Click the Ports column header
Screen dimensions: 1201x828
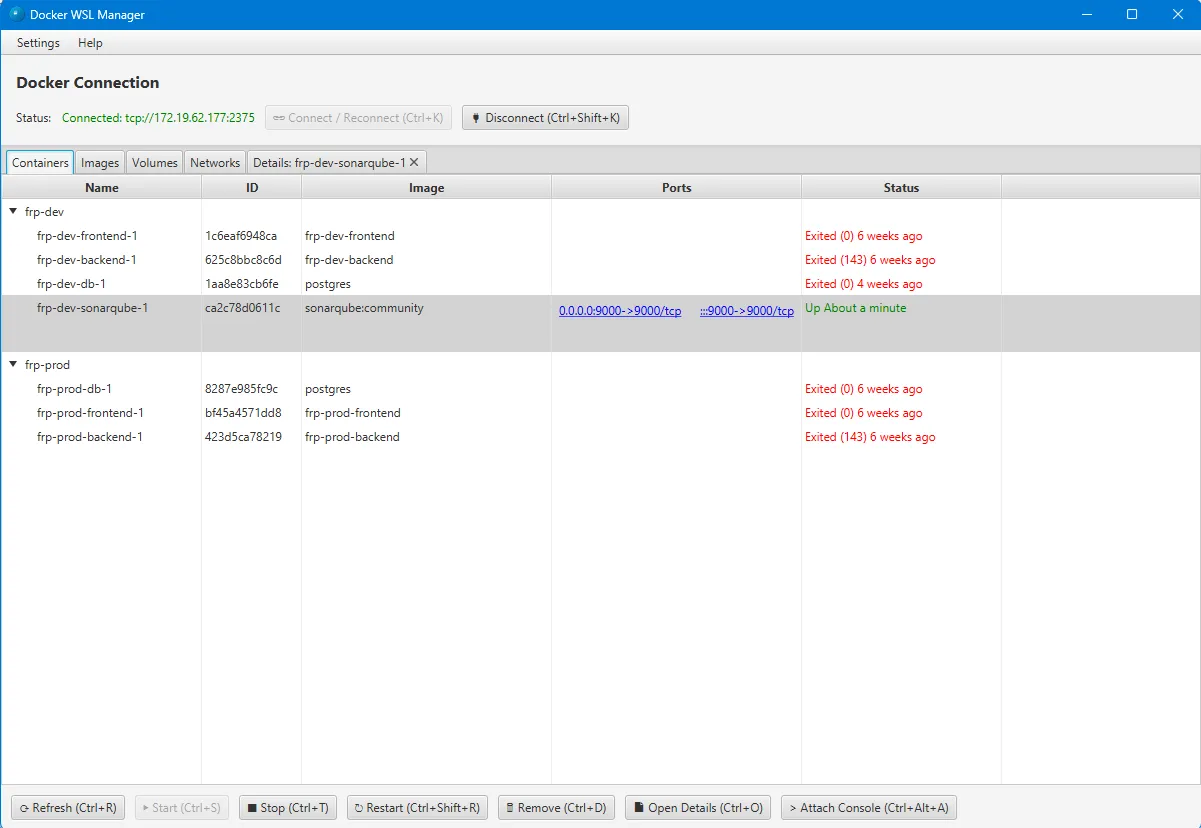[677, 188]
